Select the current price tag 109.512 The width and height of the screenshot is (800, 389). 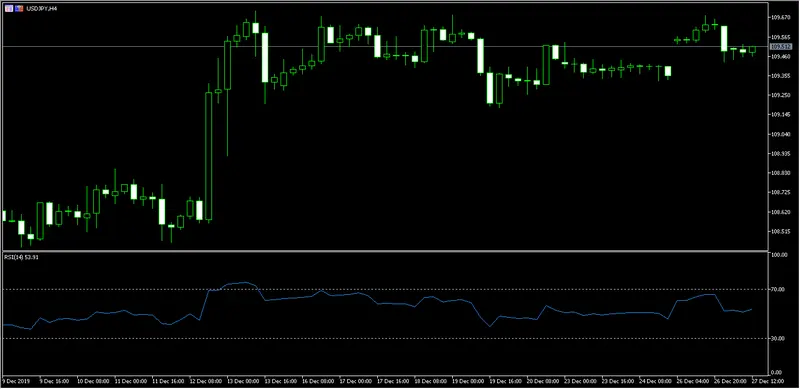[x=780, y=46]
